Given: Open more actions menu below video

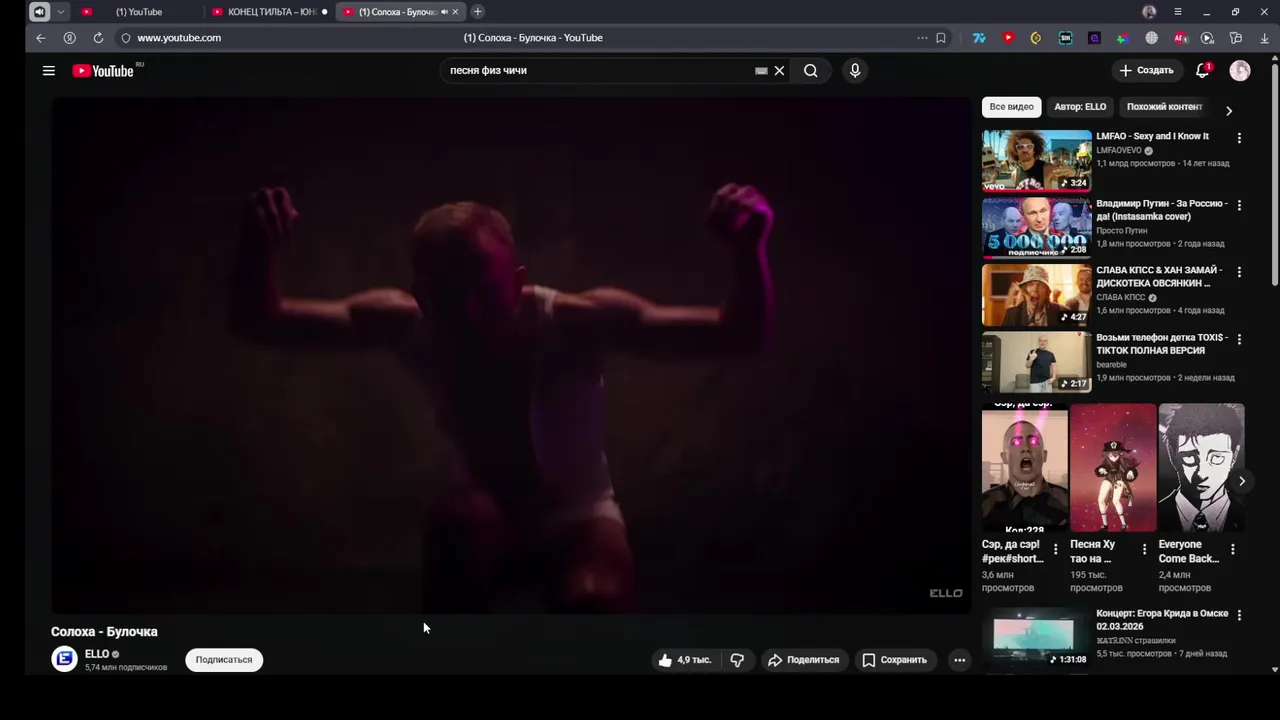Looking at the screenshot, I should click(959, 660).
